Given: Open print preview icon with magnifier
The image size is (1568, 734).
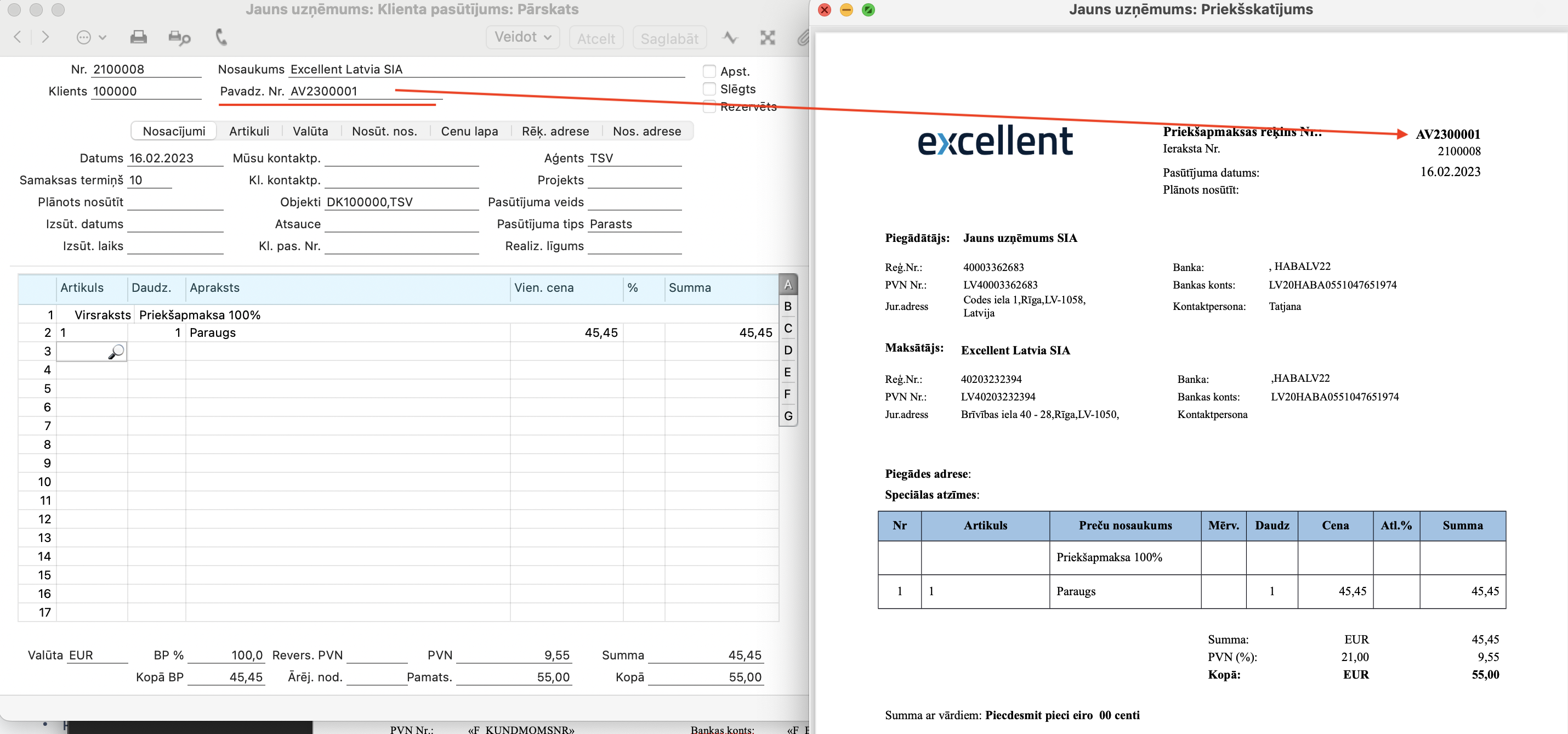Looking at the screenshot, I should (x=179, y=38).
